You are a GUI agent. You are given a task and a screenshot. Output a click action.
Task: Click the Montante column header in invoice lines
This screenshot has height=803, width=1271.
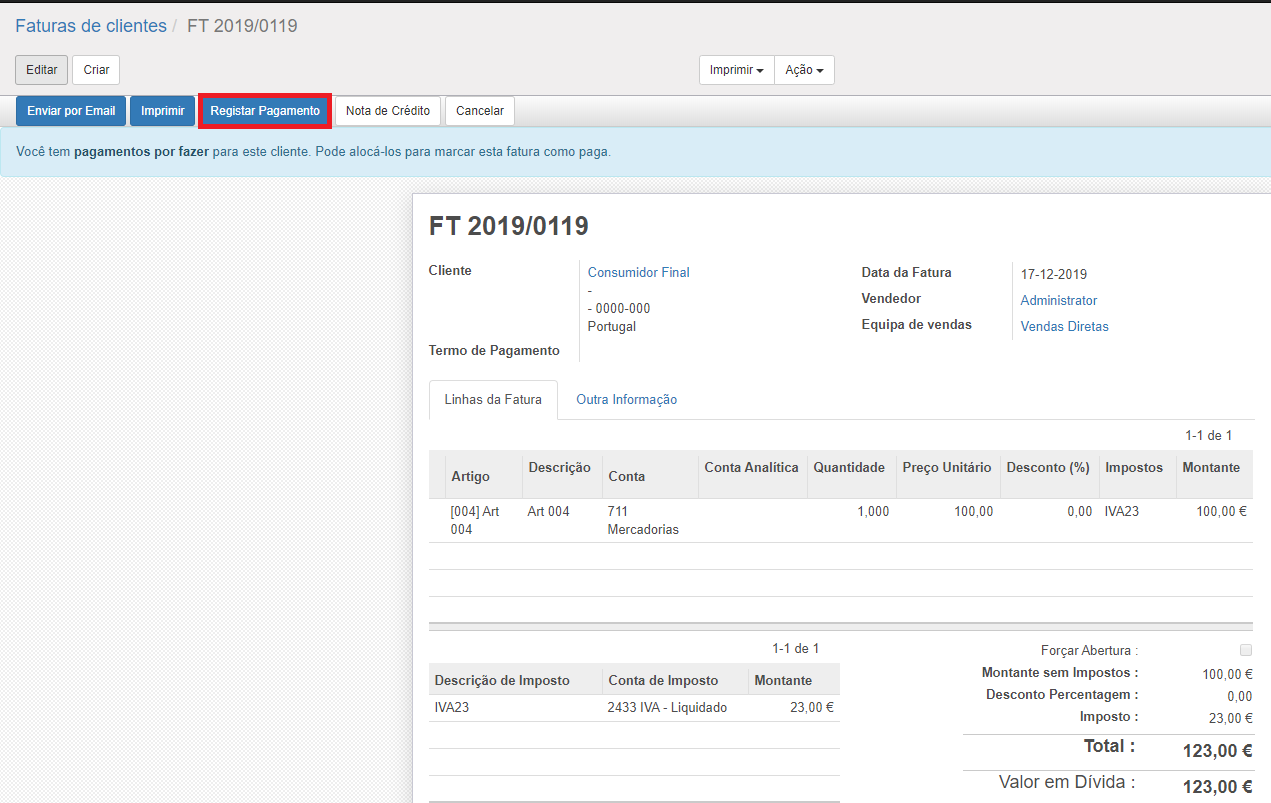1210,467
